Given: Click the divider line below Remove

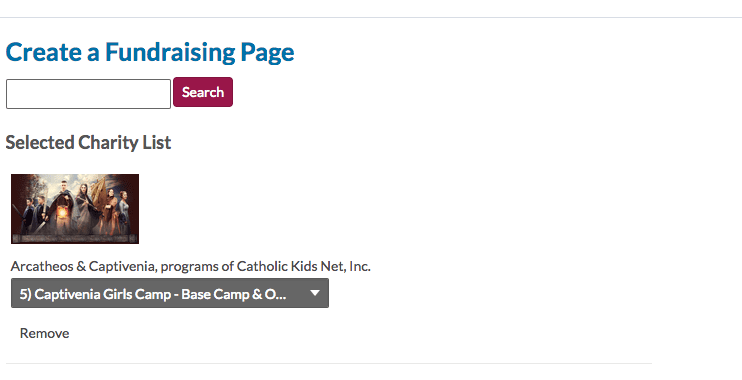Looking at the screenshot, I should 329,363.
